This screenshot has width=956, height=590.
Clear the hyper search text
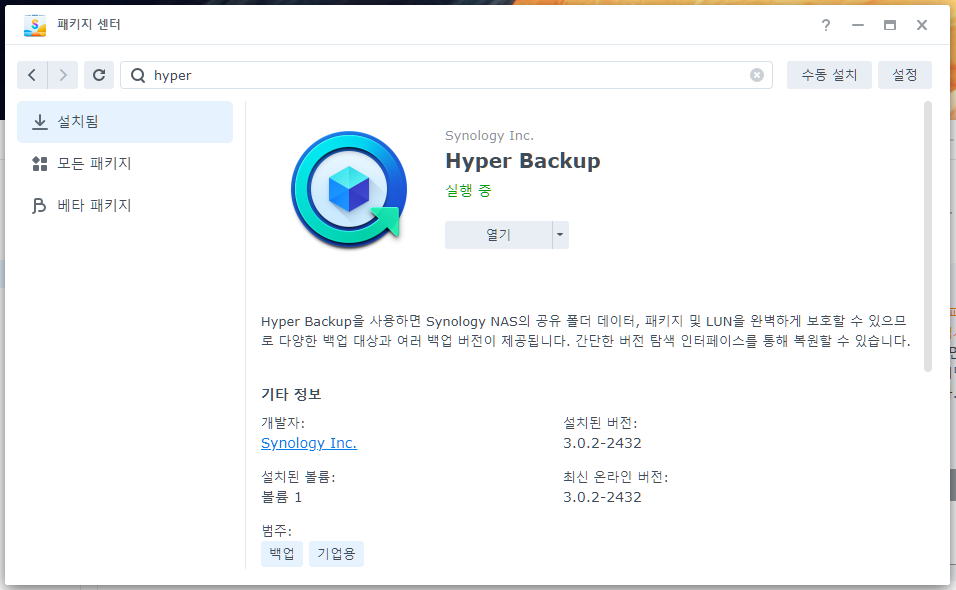(x=757, y=75)
